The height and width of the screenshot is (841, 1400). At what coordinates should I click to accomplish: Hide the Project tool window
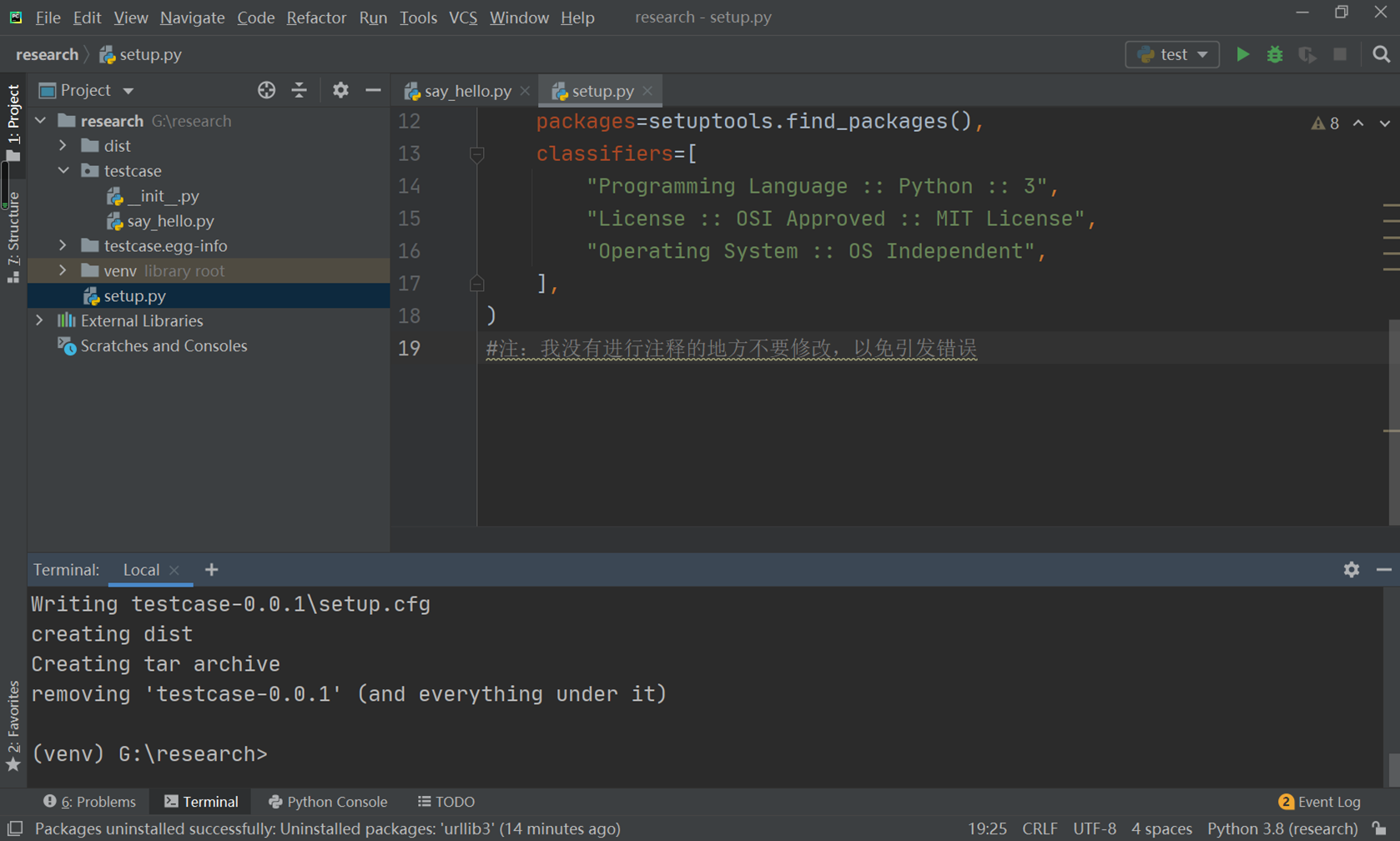pyautogui.click(x=373, y=90)
